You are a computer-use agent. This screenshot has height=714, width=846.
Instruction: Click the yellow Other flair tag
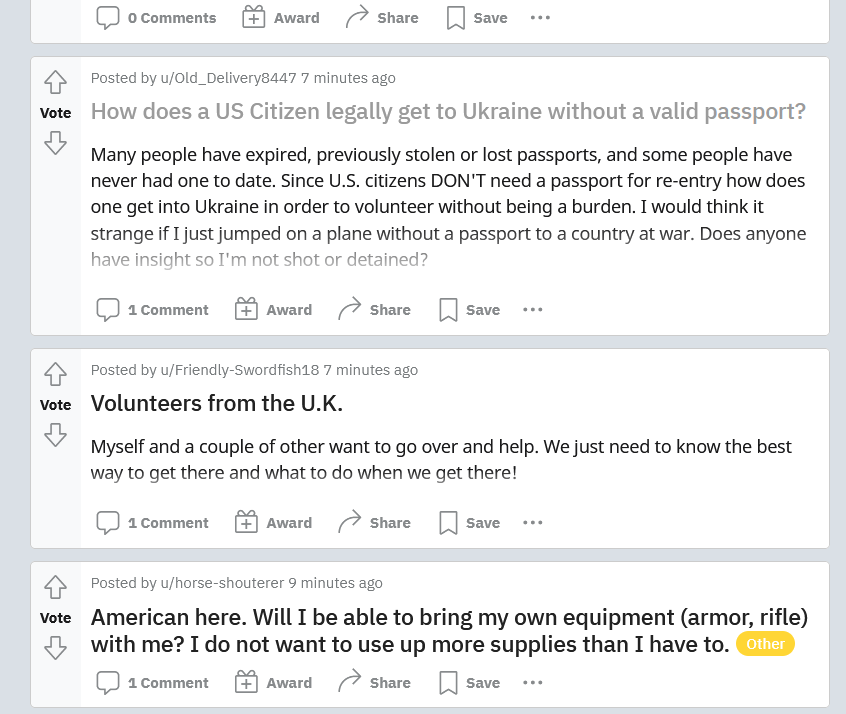tap(765, 644)
